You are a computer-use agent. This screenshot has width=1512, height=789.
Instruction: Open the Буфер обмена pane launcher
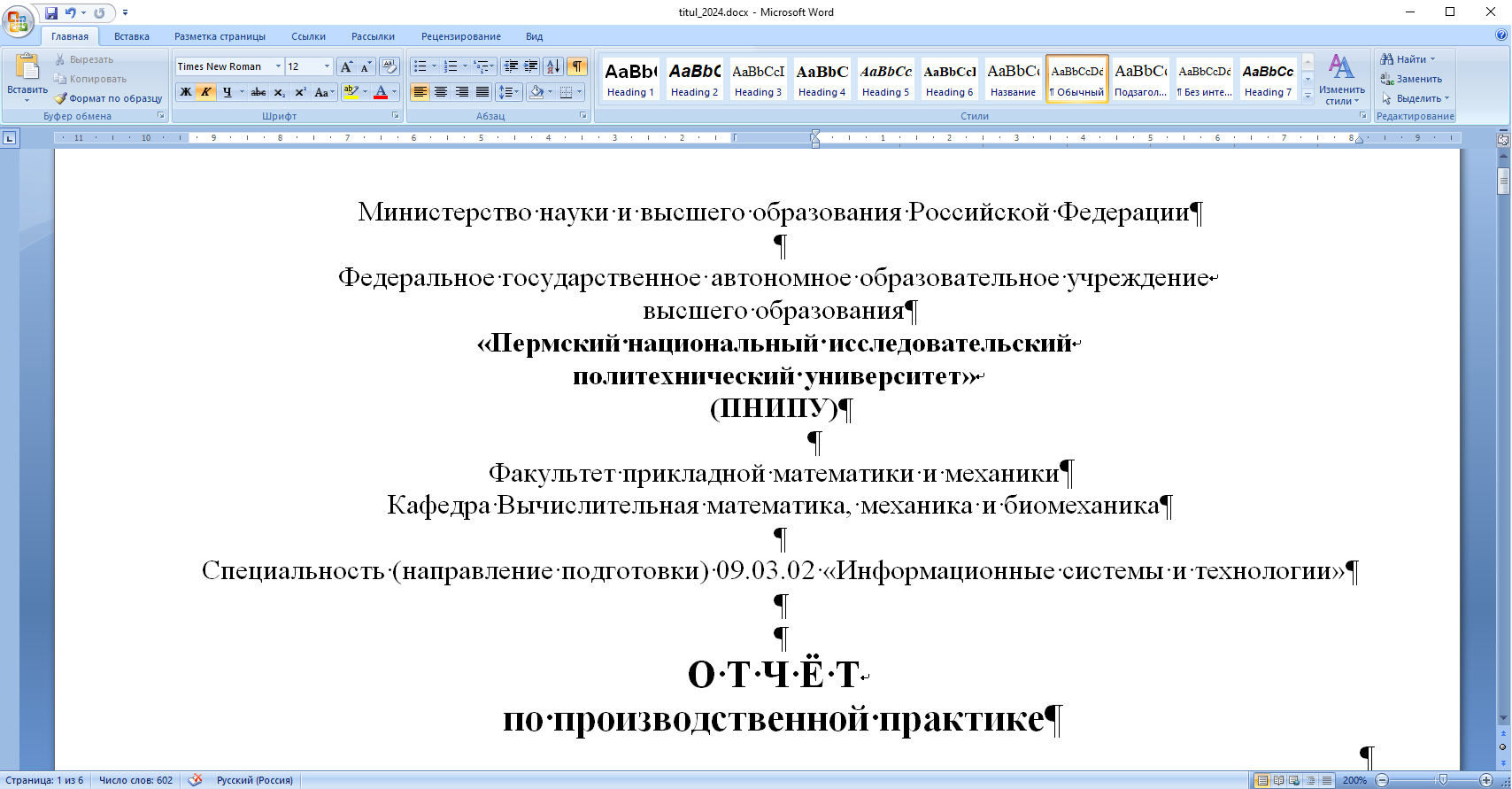[x=161, y=116]
